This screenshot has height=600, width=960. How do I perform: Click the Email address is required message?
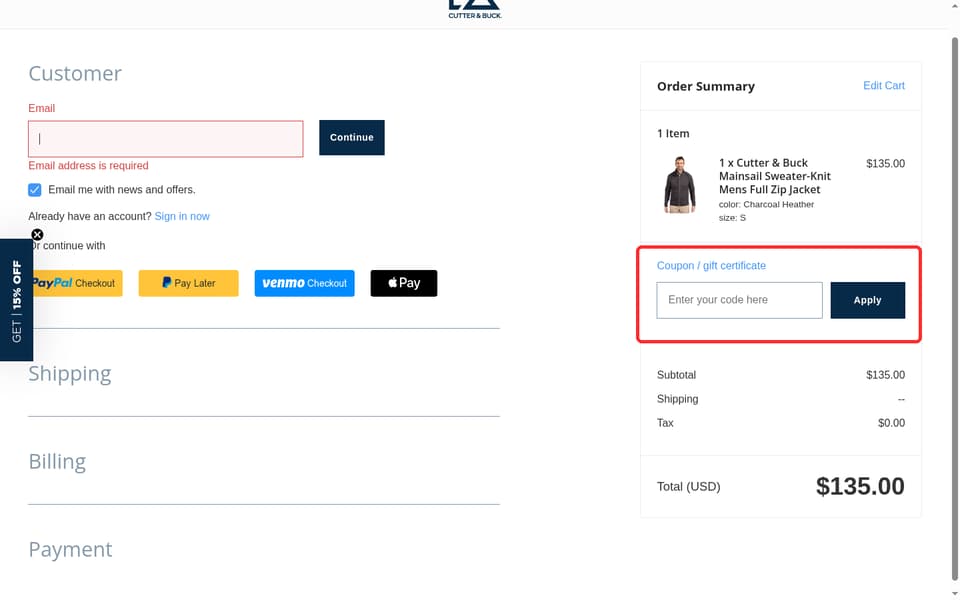(x=88, y=166)
